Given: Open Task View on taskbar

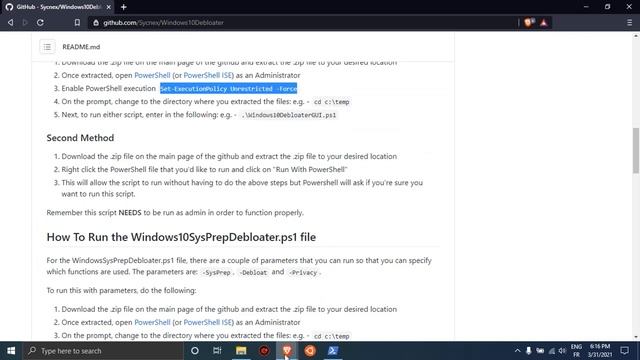Looking at the screenshot, I should 217,351.
